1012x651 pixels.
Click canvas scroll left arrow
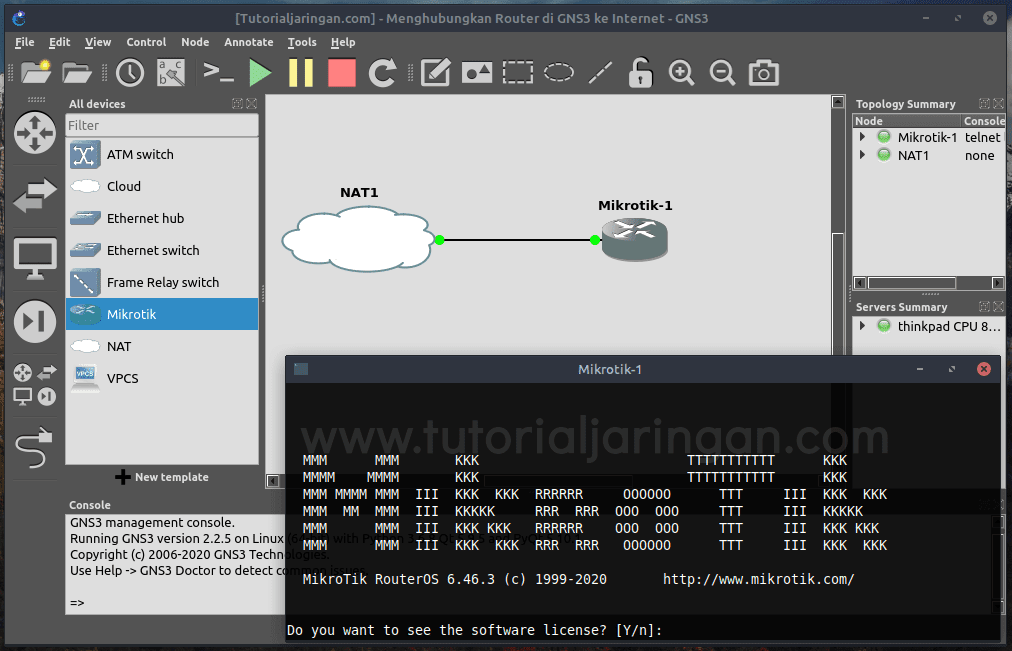(273, 481)
